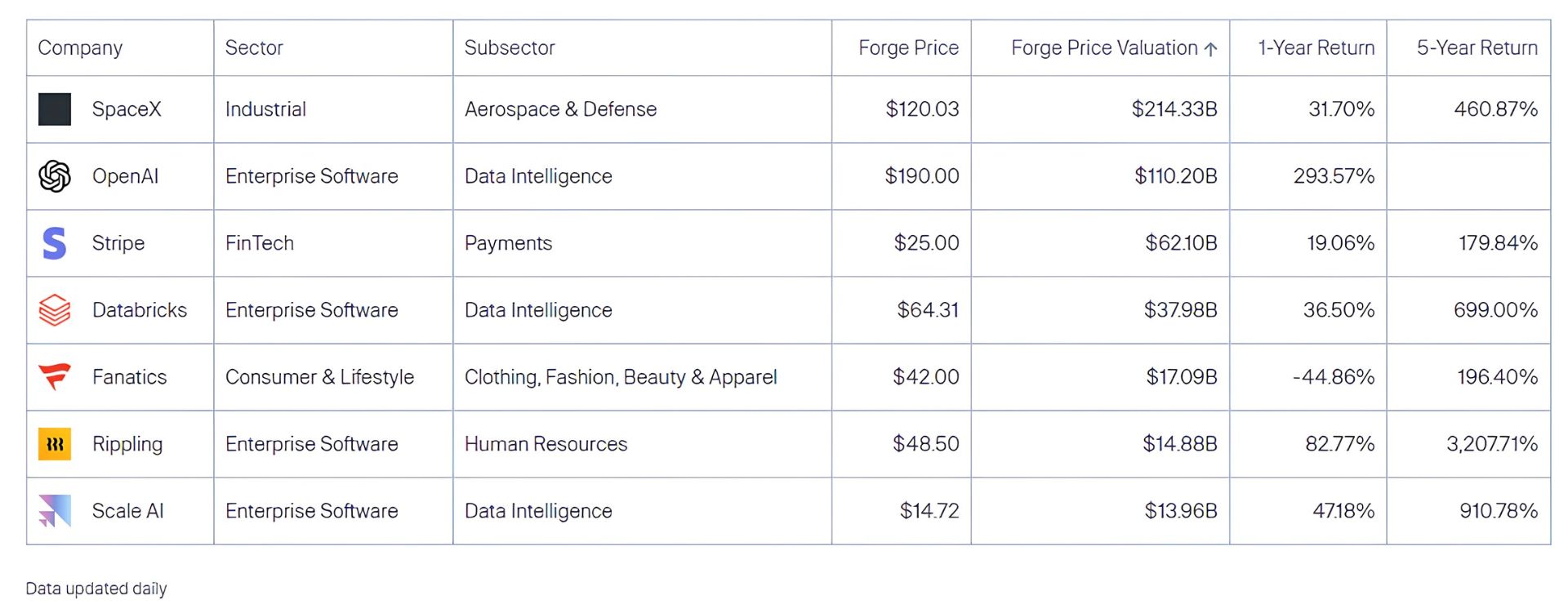Click the Sector column header
The image size is (1568, 604).
tap(254, 48)
